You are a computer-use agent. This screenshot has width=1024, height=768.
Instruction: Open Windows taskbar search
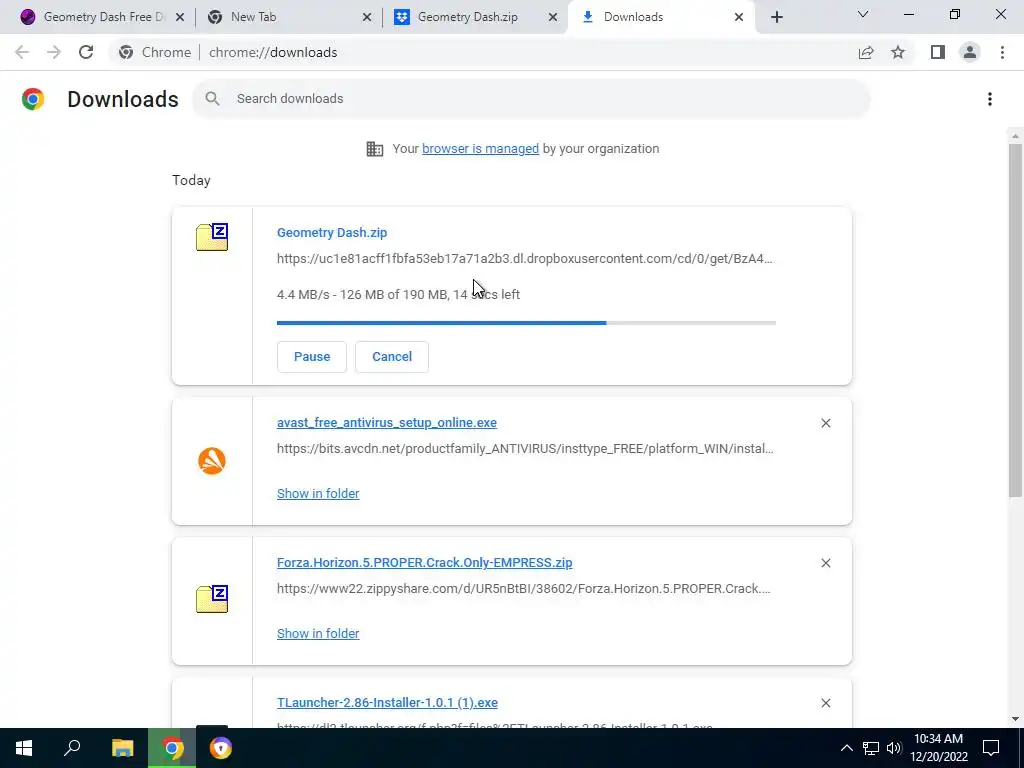click(x=72, y=748)
